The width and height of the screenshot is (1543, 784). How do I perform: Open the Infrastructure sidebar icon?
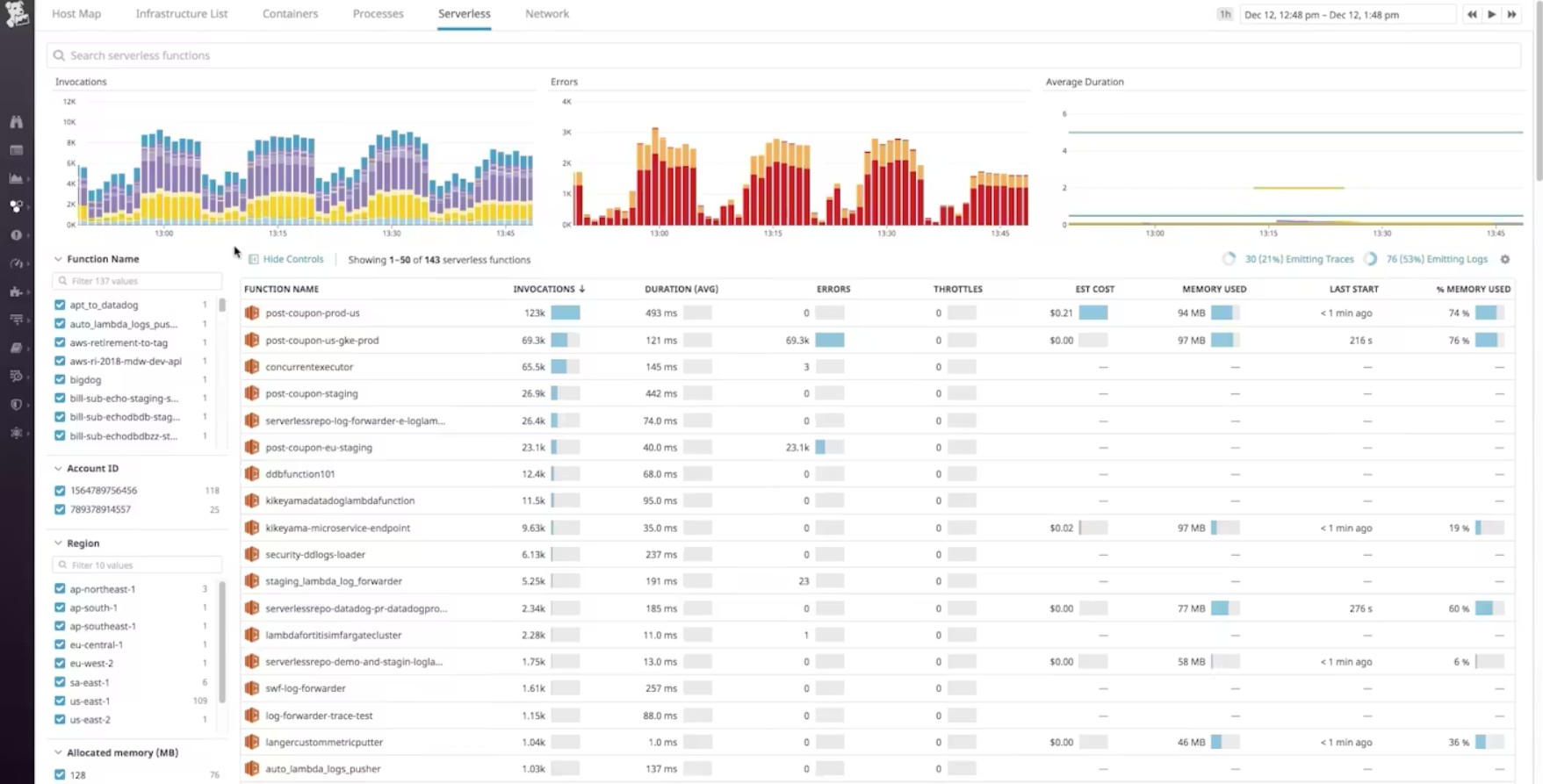pos(16,206)
